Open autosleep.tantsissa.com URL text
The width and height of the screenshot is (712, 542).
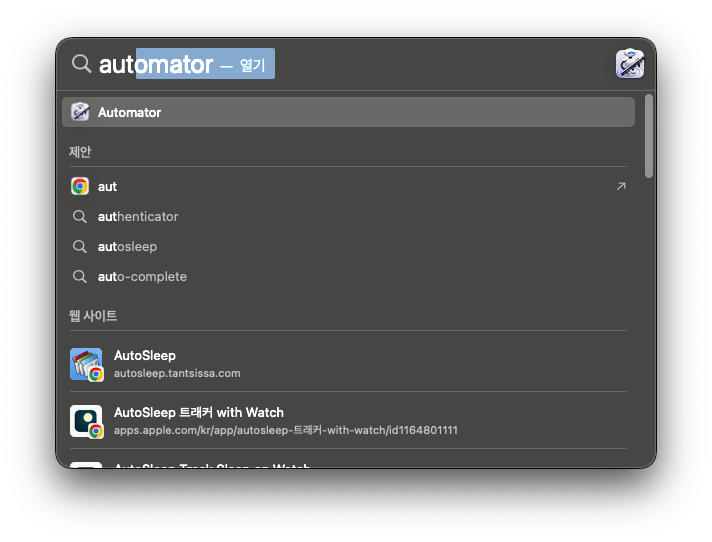[x=177, y=373]
